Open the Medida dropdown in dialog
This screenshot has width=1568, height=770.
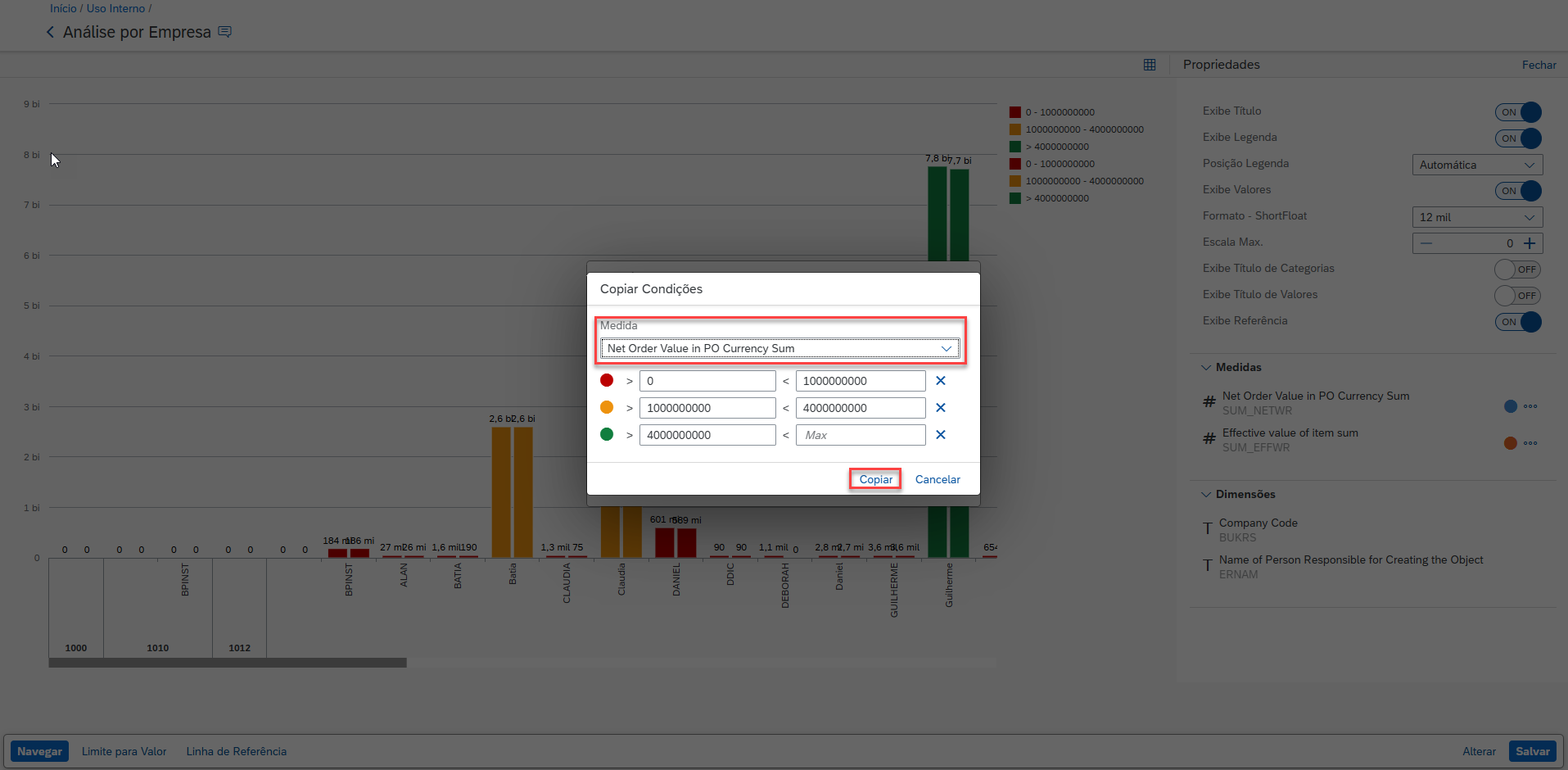[x=779, y=348]
